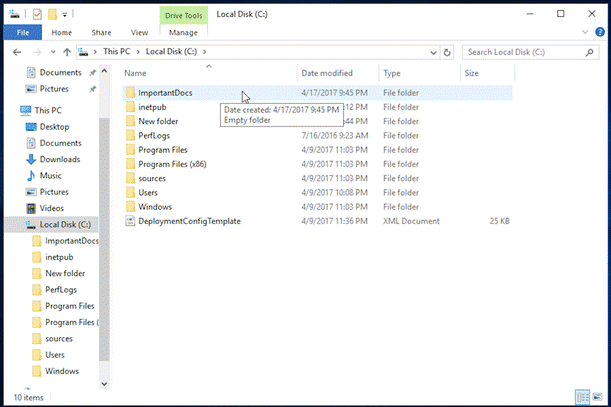The width and height of the screenshot is (611, 407).
Task: Open Videos in navigation pane
Action: (51, 208)
